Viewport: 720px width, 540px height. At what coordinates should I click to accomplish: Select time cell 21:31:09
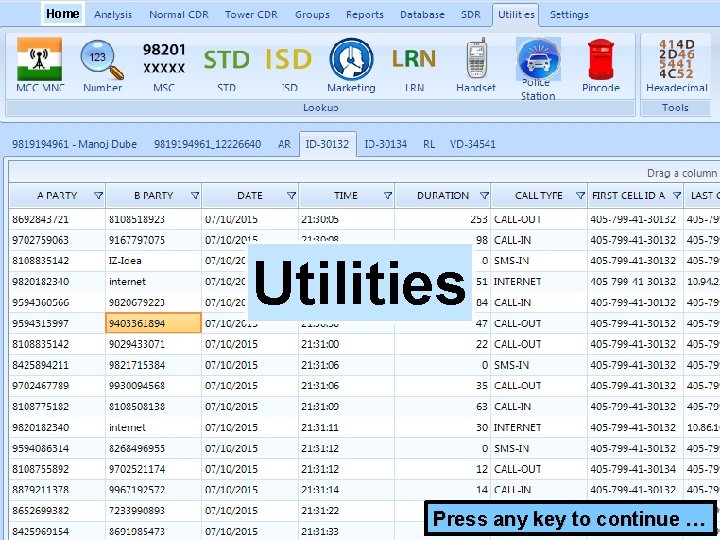coord(346,406)
